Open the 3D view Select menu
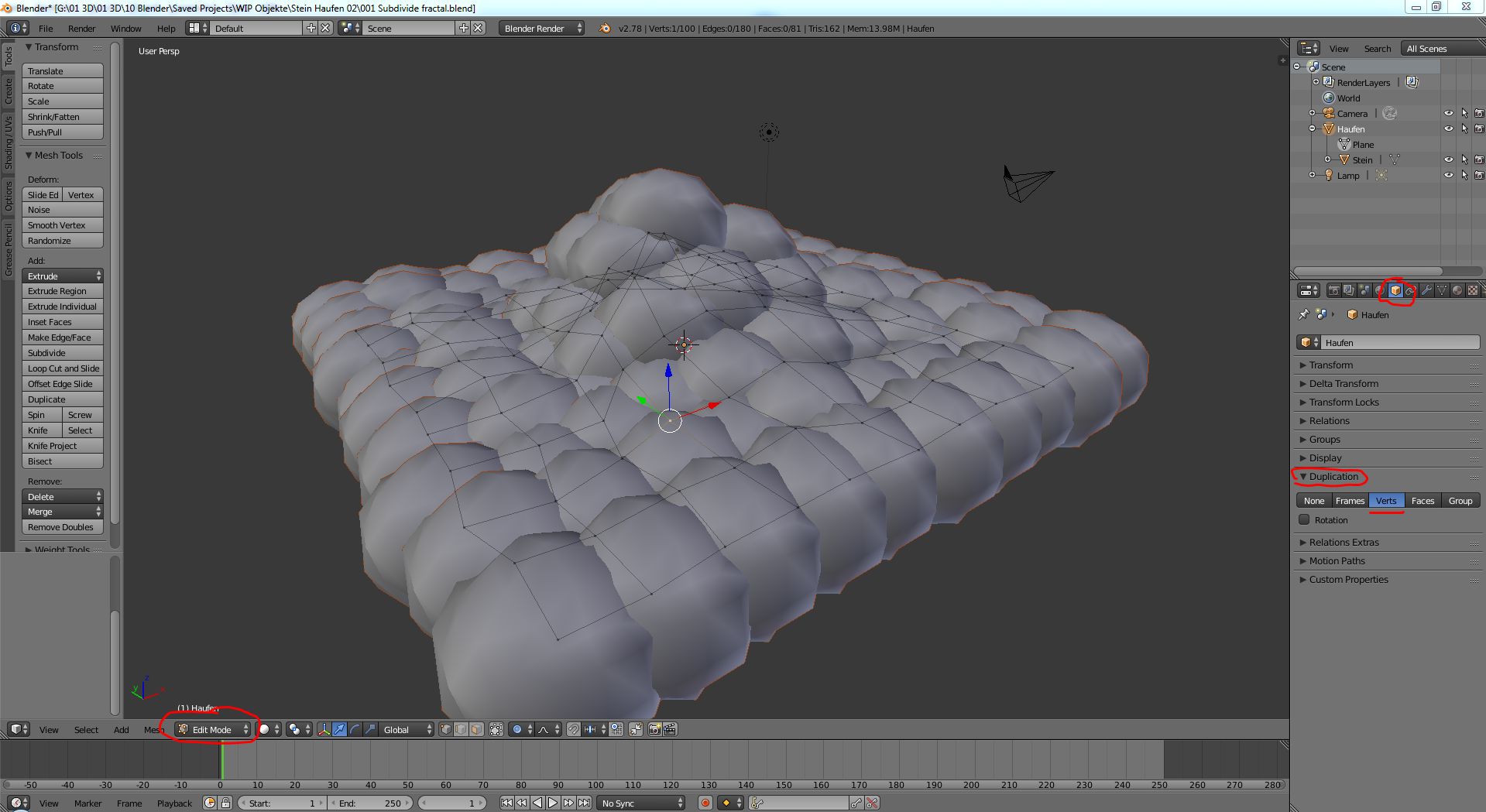 click(x=86, y=729)
